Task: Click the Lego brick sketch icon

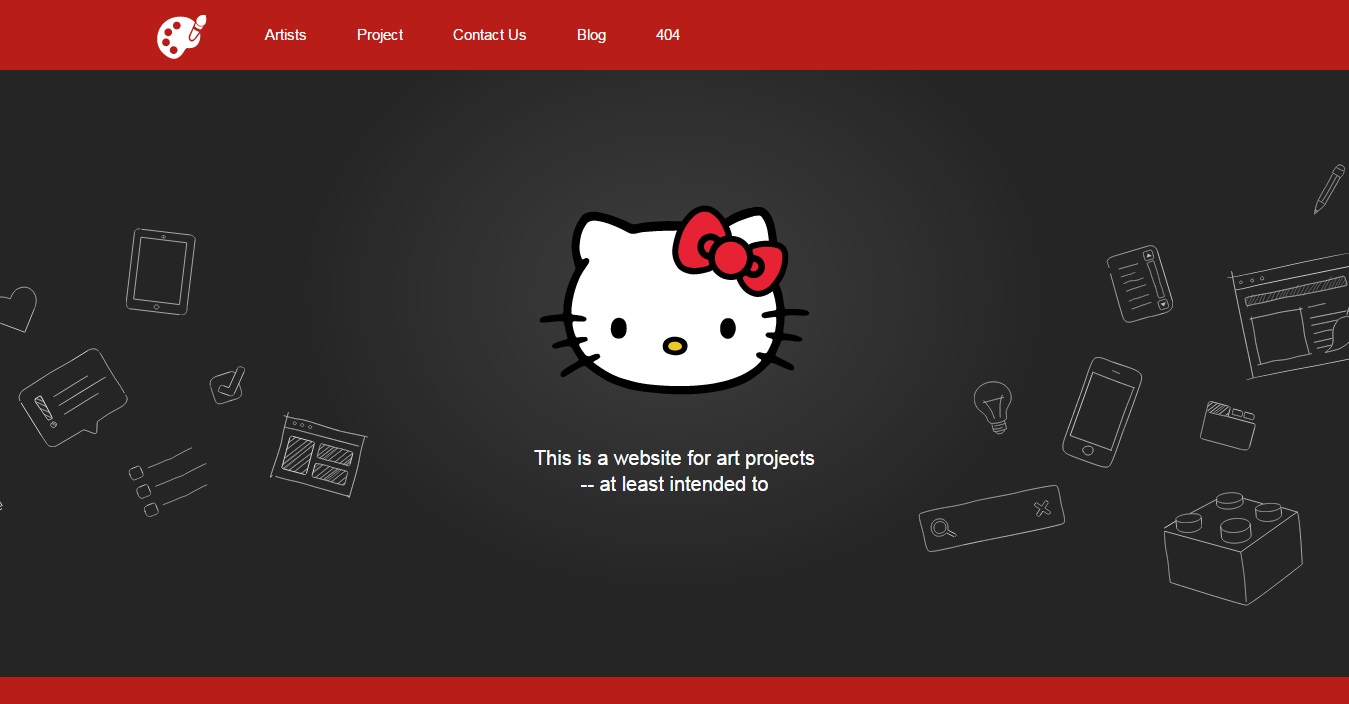Action: click(1233, 547)
